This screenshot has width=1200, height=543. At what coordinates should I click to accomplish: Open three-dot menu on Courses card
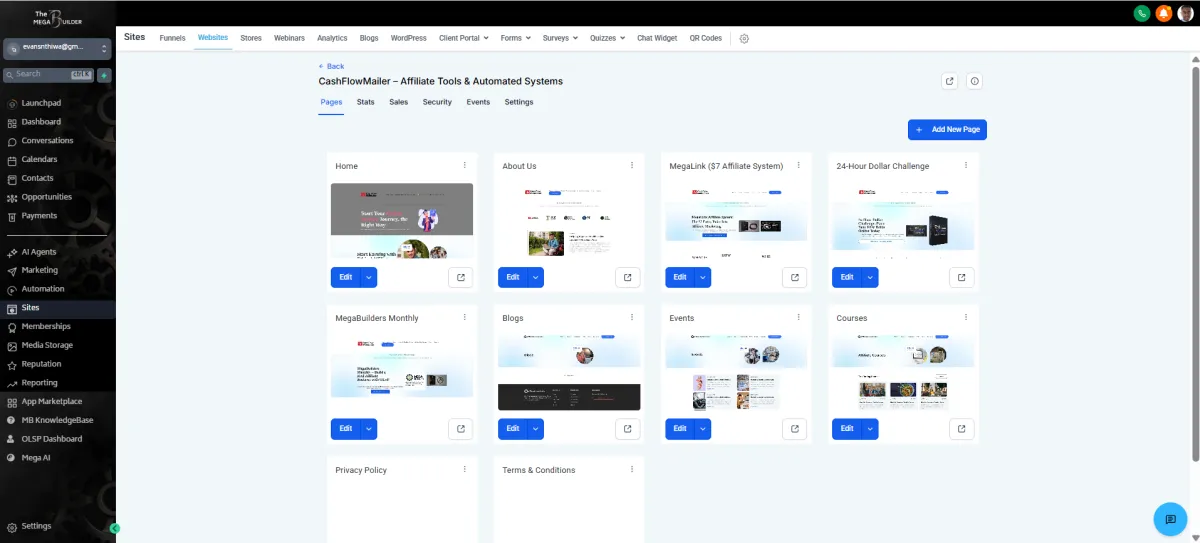pyautogui.click(x=966, y=317)
